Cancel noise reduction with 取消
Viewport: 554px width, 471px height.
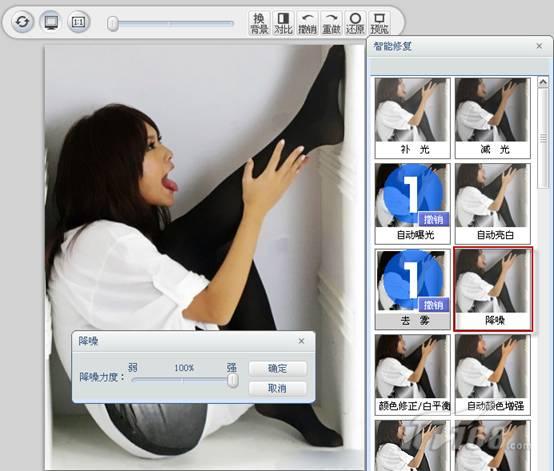(277, 389)
